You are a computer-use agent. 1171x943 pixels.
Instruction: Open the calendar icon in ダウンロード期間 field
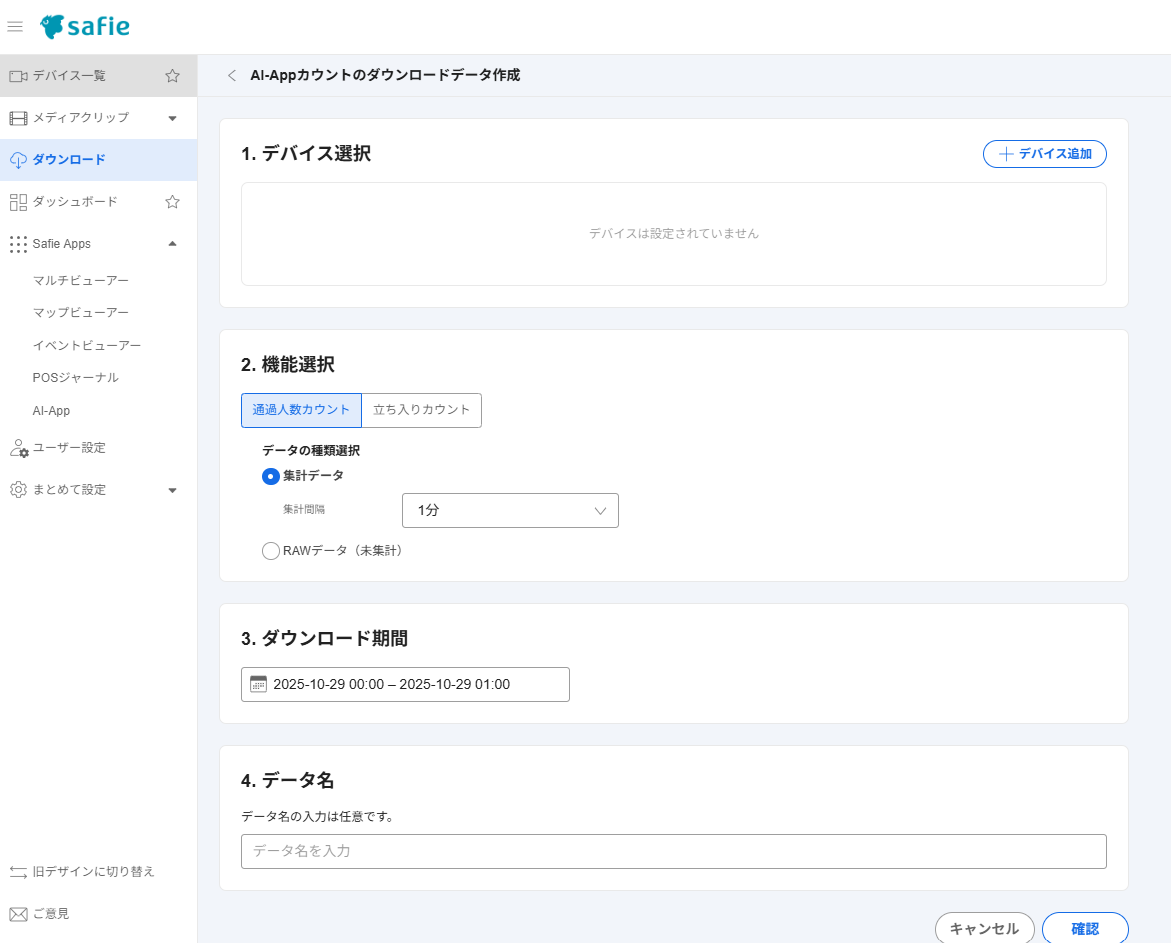click(x=257, y=684)
